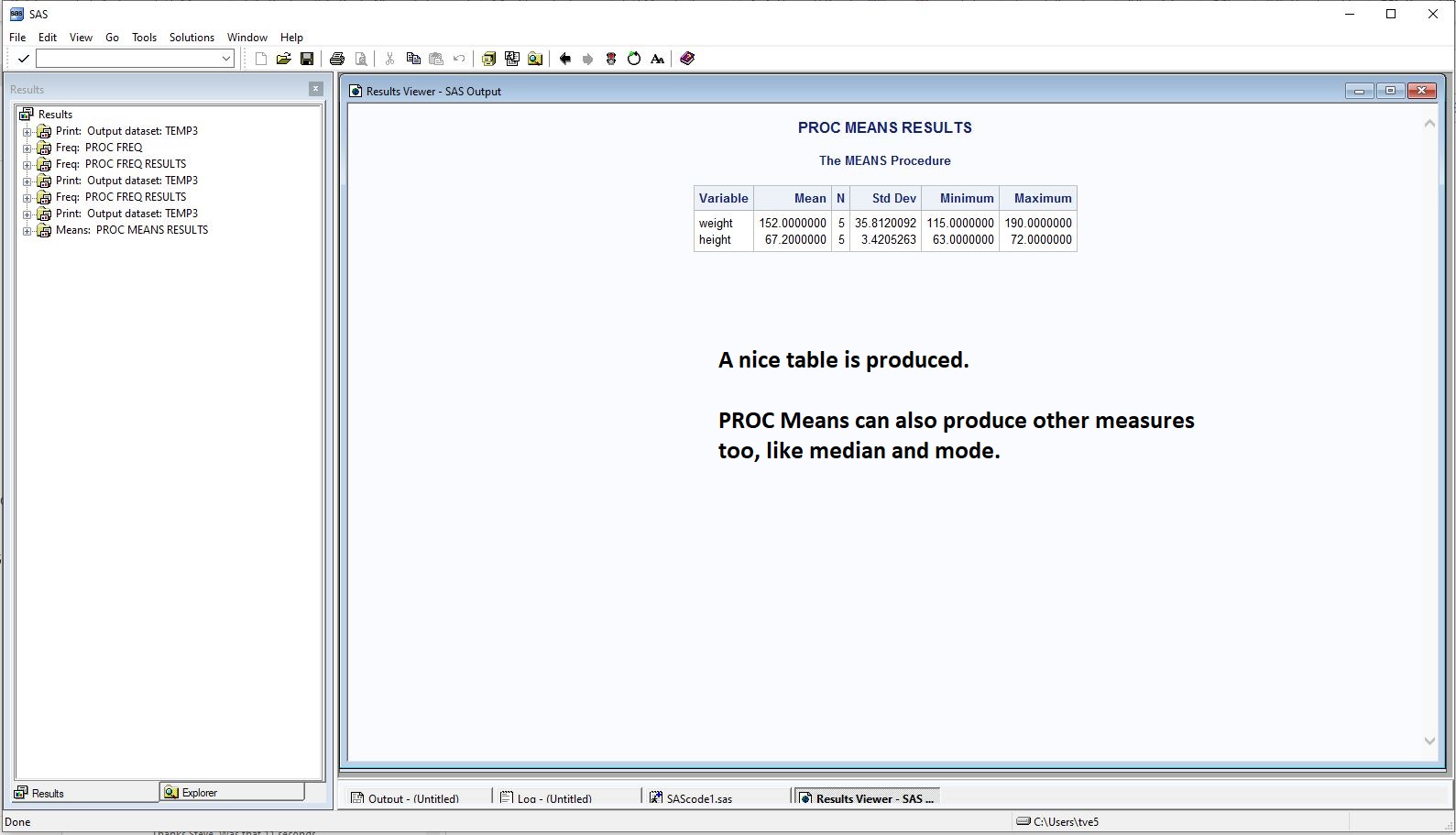This screenshot has height=835, width=1456.
Task: Open the Tools menu
Action: tap(144, 38)
